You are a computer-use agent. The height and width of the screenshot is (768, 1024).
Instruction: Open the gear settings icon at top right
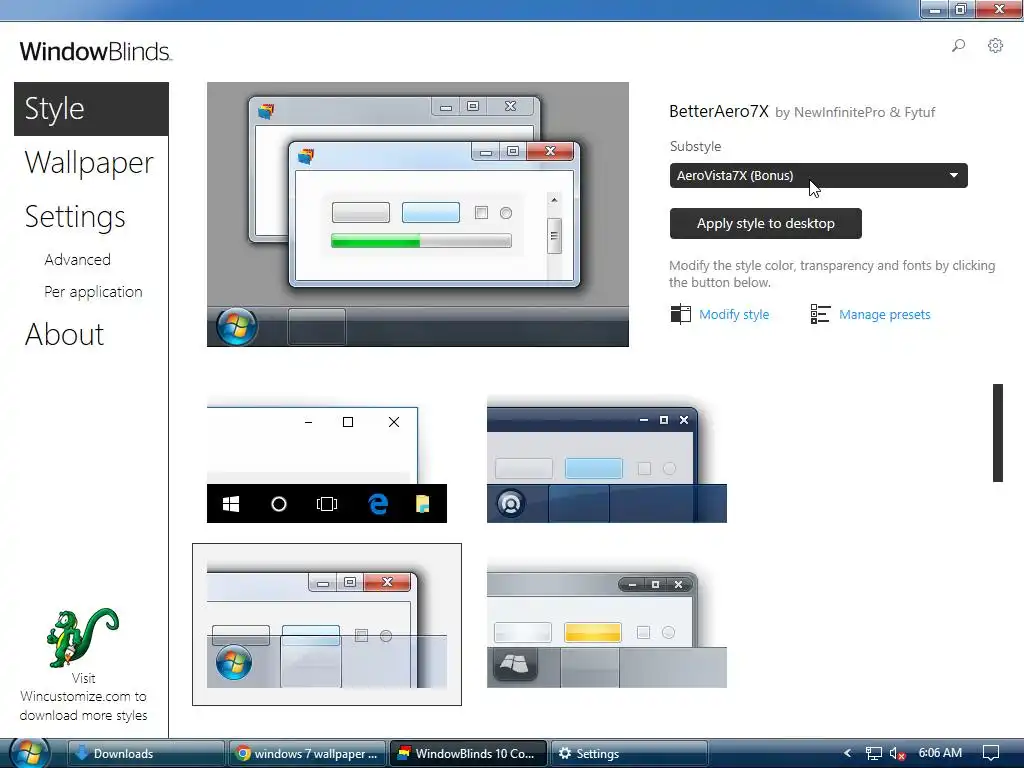[995, 46]
